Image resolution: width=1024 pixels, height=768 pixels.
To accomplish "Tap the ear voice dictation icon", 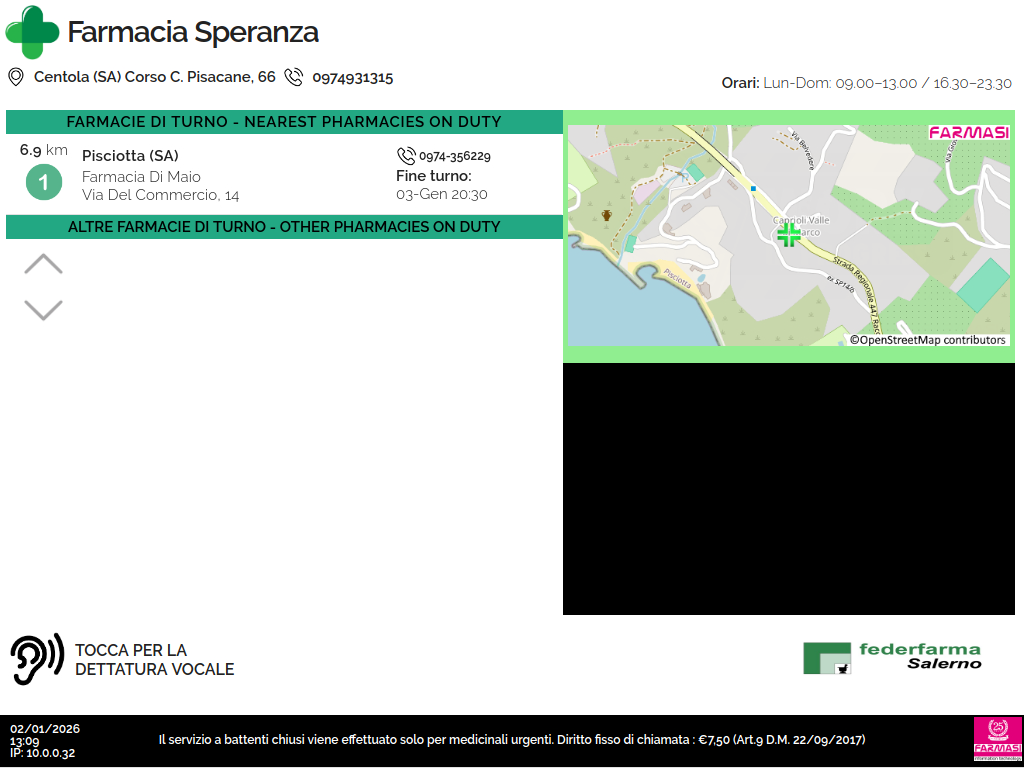I will pyautogui.click(x=37, y=659).
